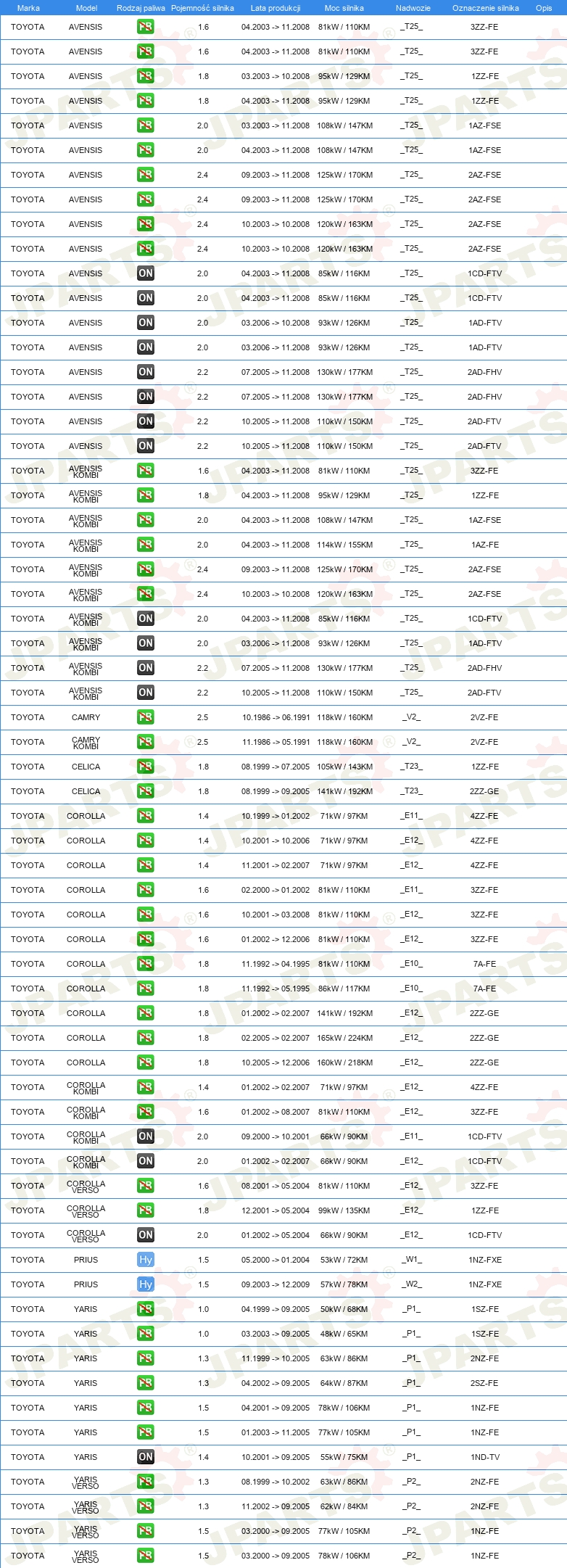Image resolution: width=567 pixels, height=1568 pixels.
Task: Click the Model column header
Action: 87,8
